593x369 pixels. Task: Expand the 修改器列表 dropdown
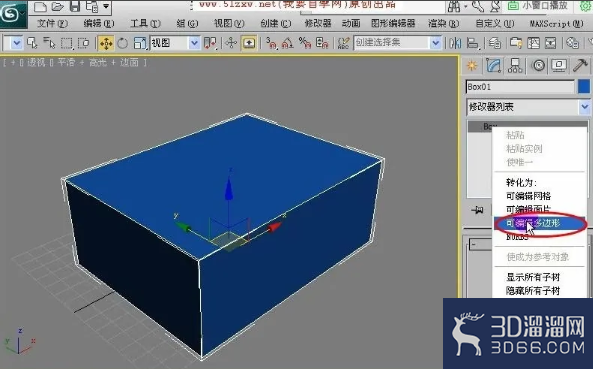coord(528,107)
